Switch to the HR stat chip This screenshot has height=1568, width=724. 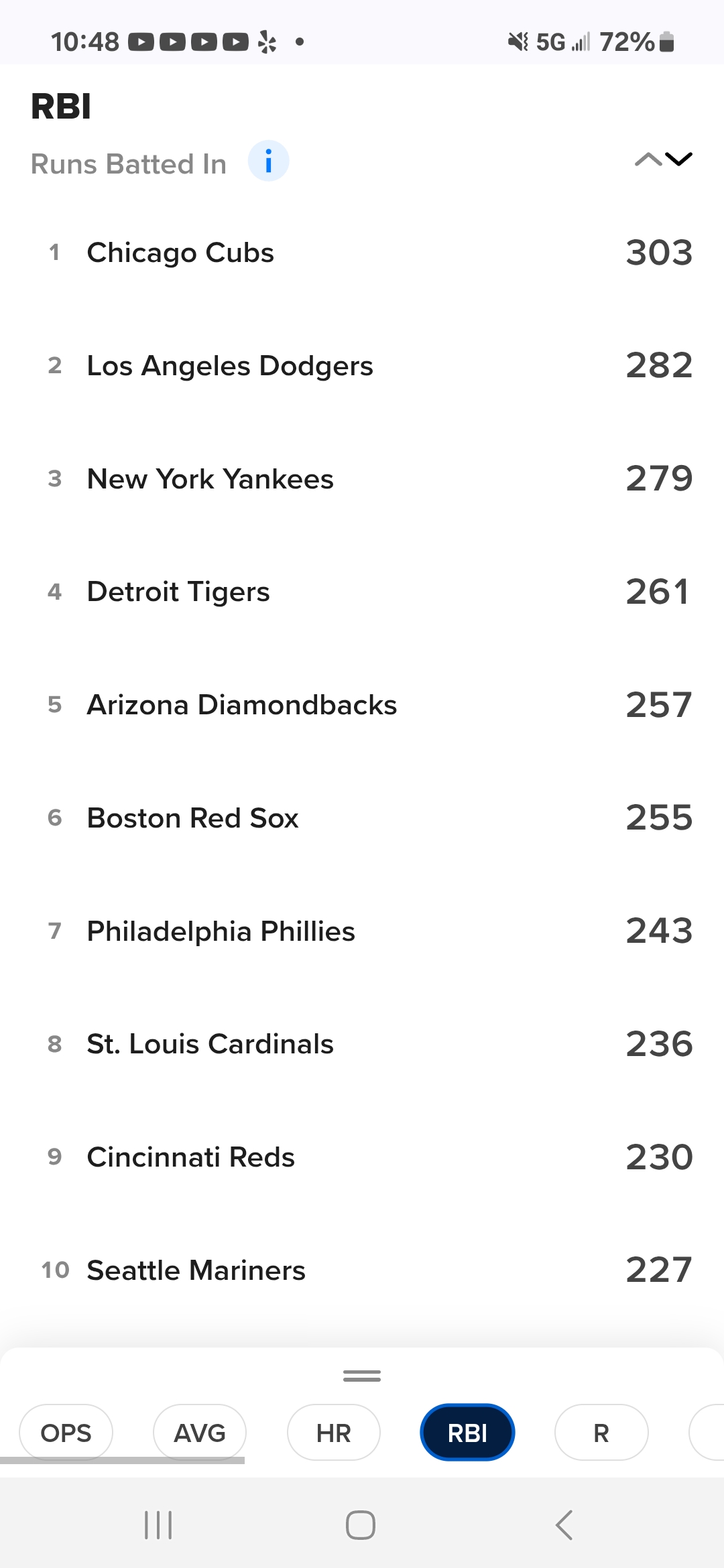pos(334,1433)
